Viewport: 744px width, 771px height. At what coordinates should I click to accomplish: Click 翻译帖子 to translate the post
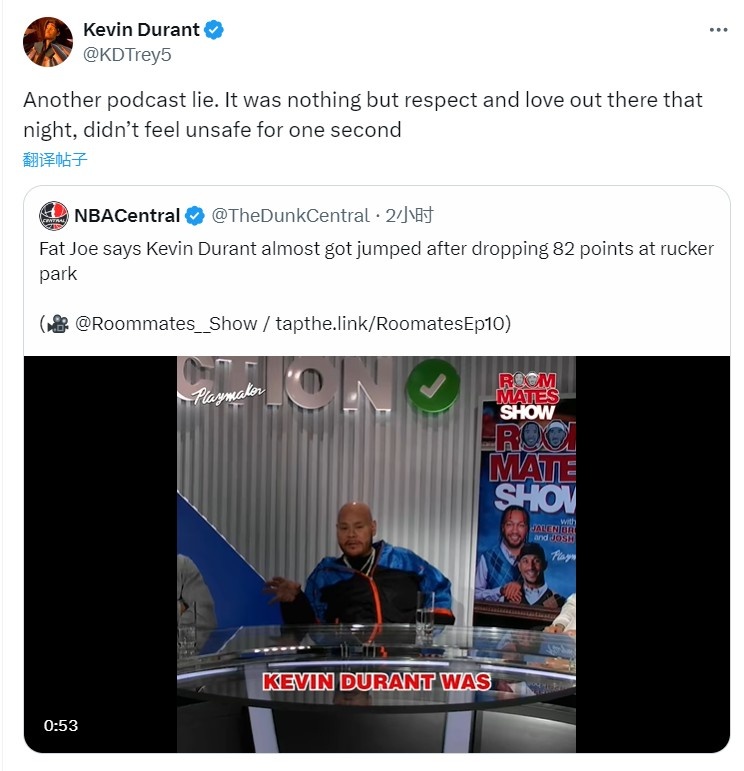[55, 159]
